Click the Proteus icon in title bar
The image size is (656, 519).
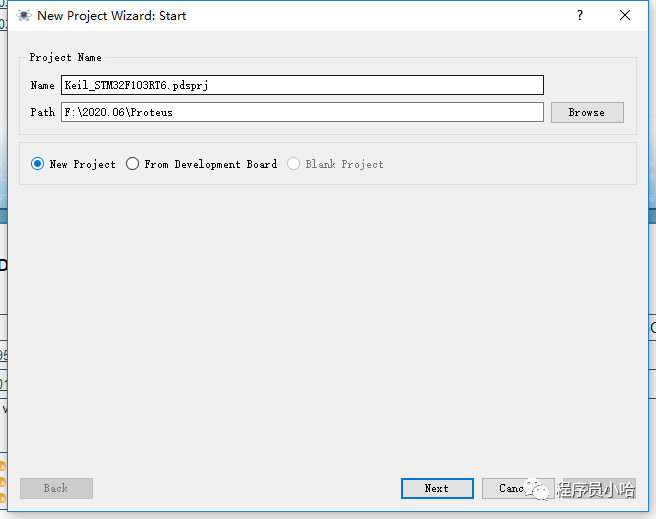[23, 16]
